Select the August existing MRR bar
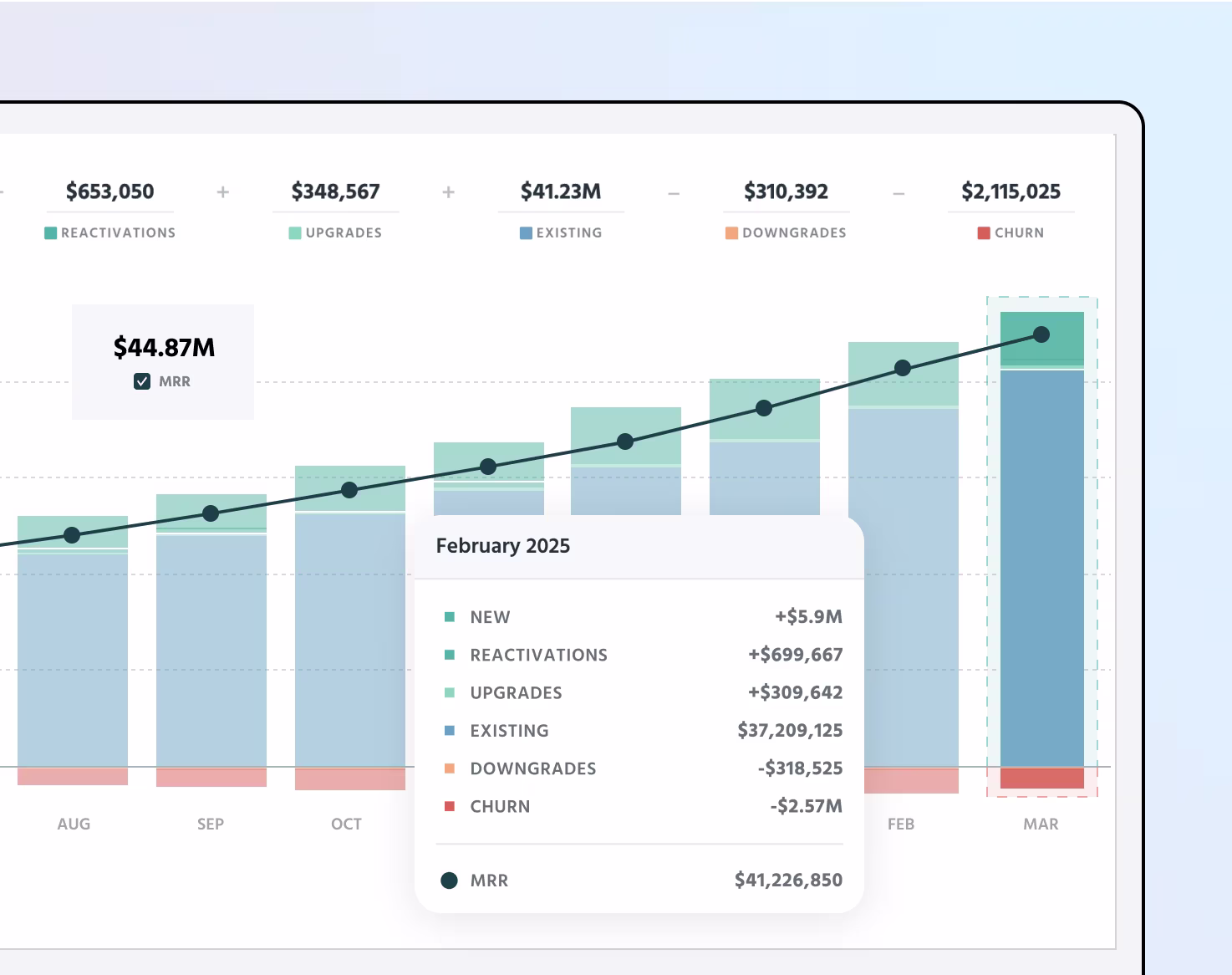This screenshot has height=975, width=1232. click(x=73, y=660)
